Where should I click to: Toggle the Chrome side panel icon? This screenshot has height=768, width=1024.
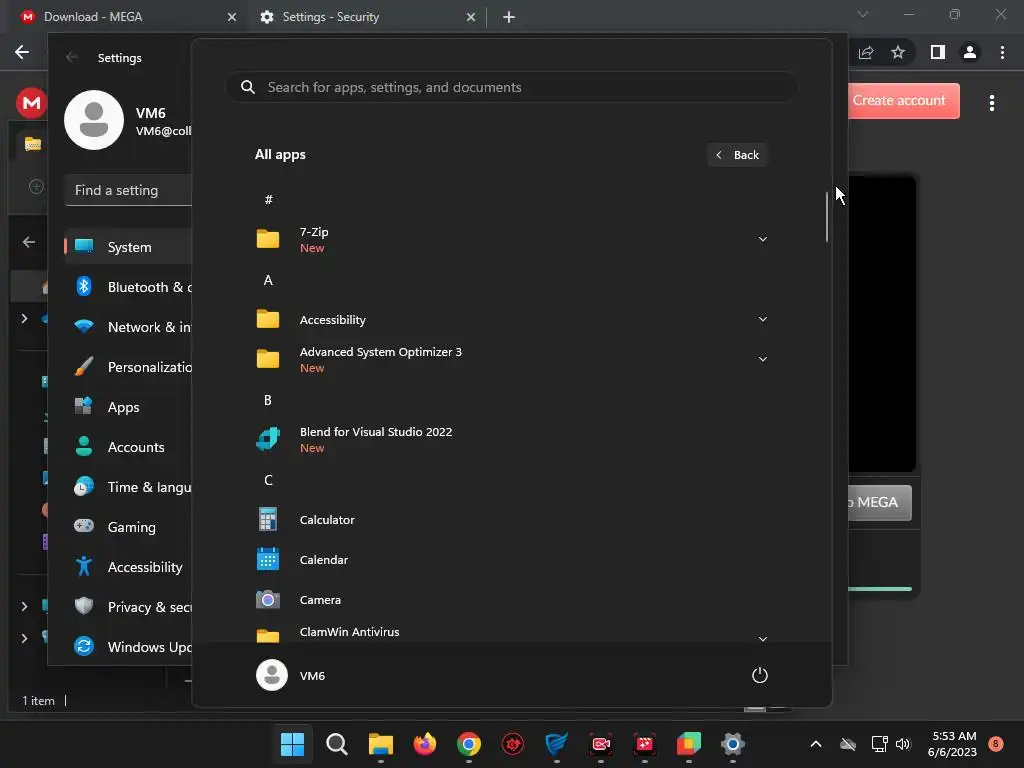[x=938, y=52]
